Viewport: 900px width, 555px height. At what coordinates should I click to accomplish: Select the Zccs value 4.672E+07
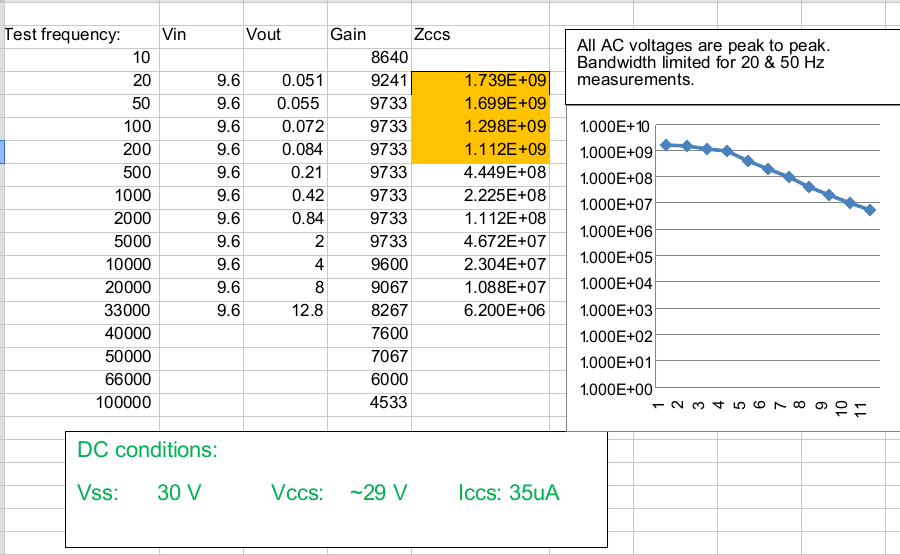(x=480, y=242)
